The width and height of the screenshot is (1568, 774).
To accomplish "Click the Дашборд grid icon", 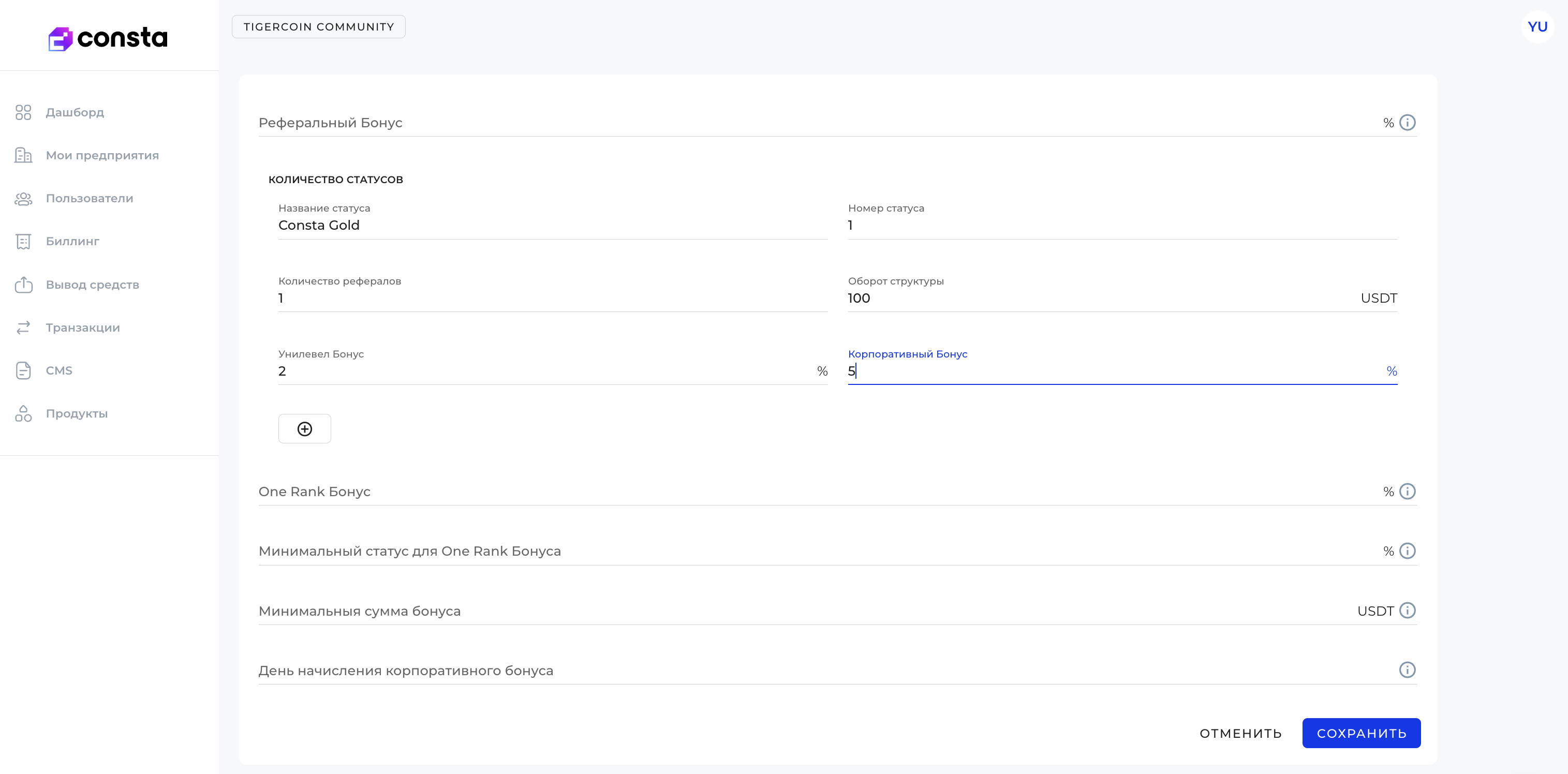I will point(23,113).
